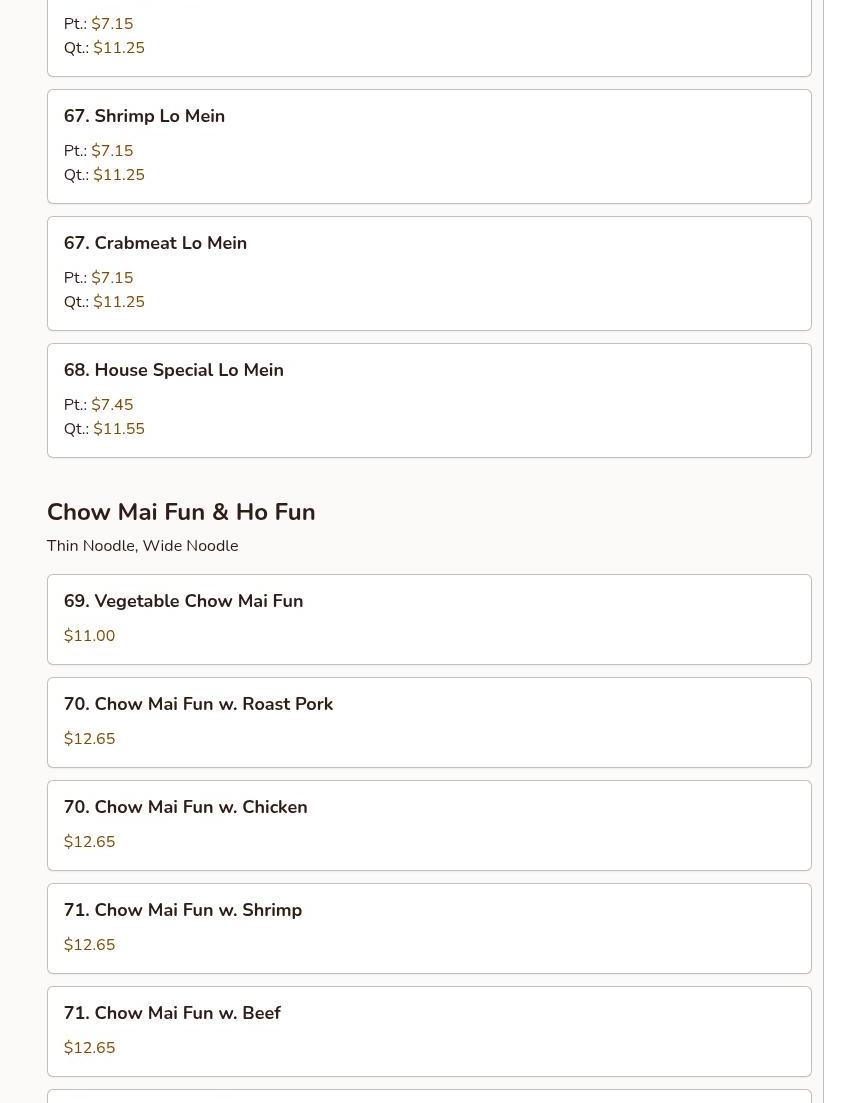Select the Crabmeat Lo Mein item title
Screen dimensions: 844x1103
coord(155,244)
